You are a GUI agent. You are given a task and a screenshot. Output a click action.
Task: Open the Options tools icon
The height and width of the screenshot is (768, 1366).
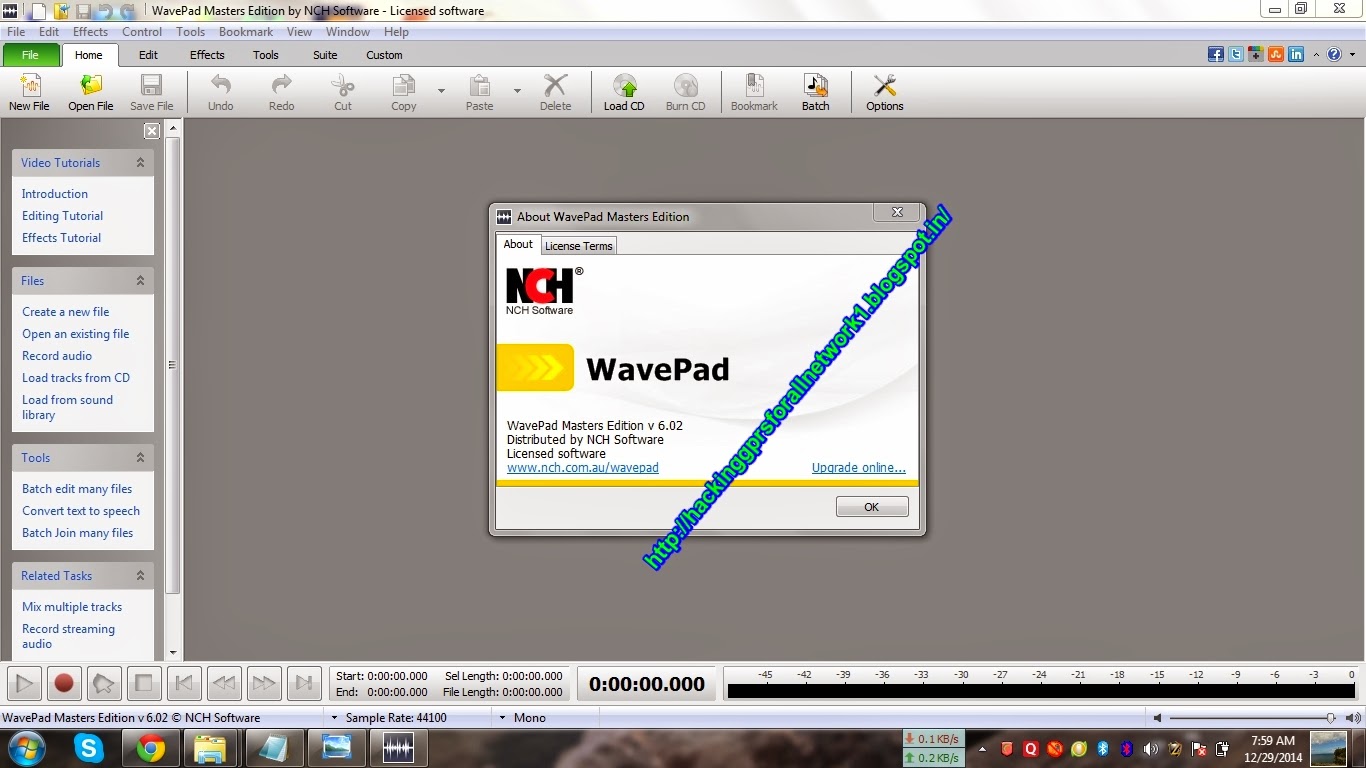tap(884, 92)
